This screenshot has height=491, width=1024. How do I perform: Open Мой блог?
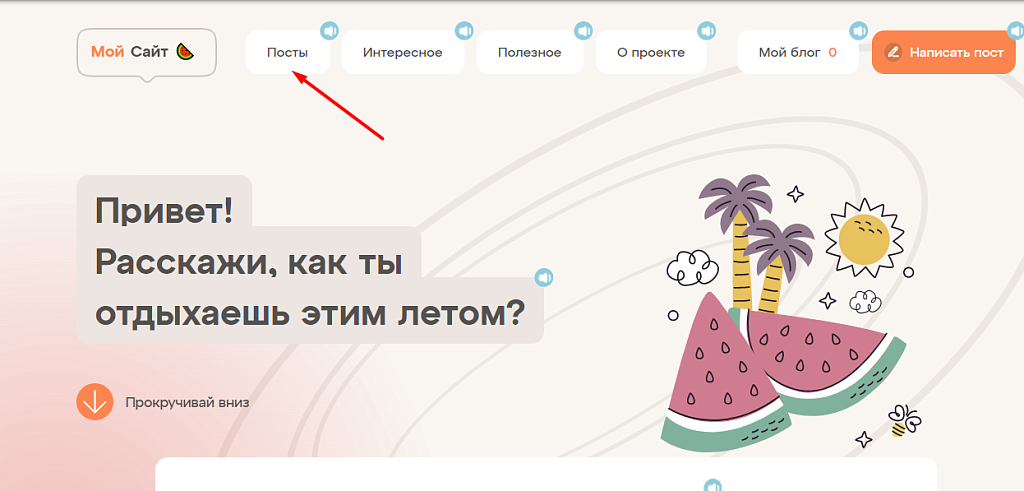click(797, 52)
